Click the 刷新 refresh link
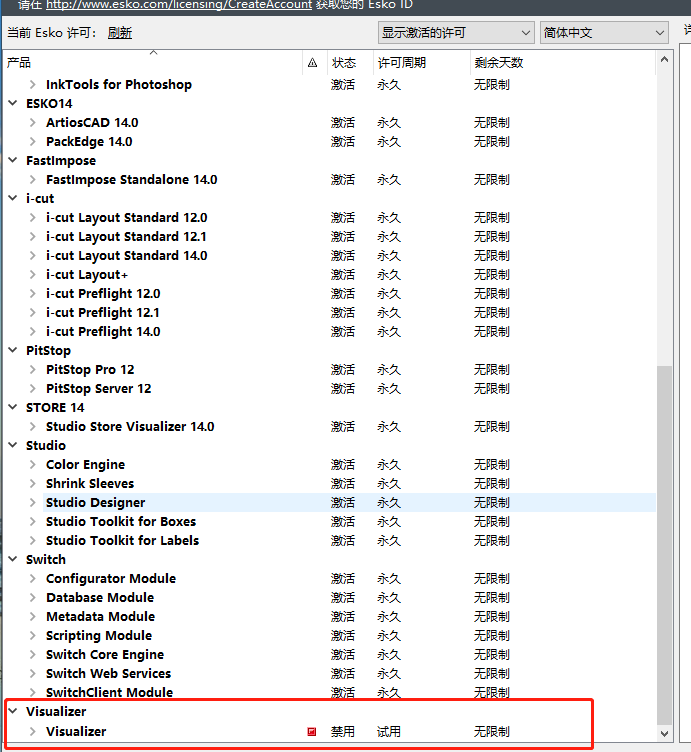The width and height of the screenshot is (691, 752). point(120,33)
